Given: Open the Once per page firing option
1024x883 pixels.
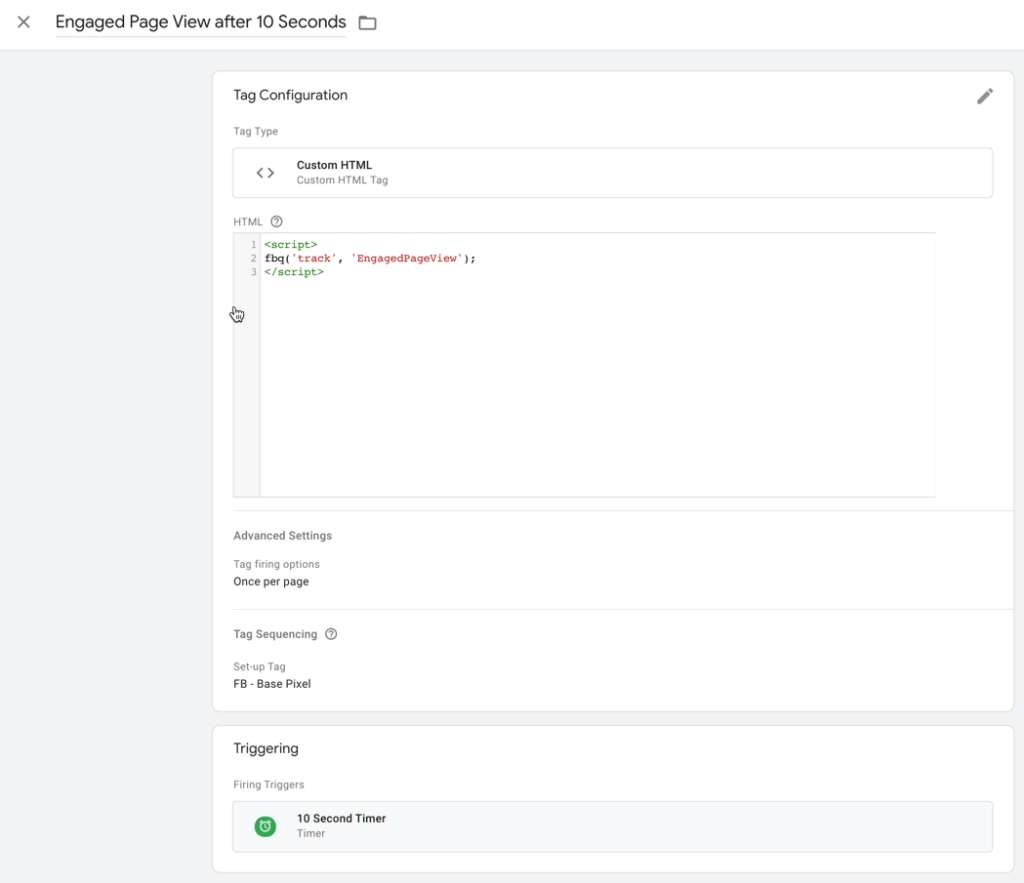Looking at the screenshot, I should pyautogui.click(x=271, y=582).
